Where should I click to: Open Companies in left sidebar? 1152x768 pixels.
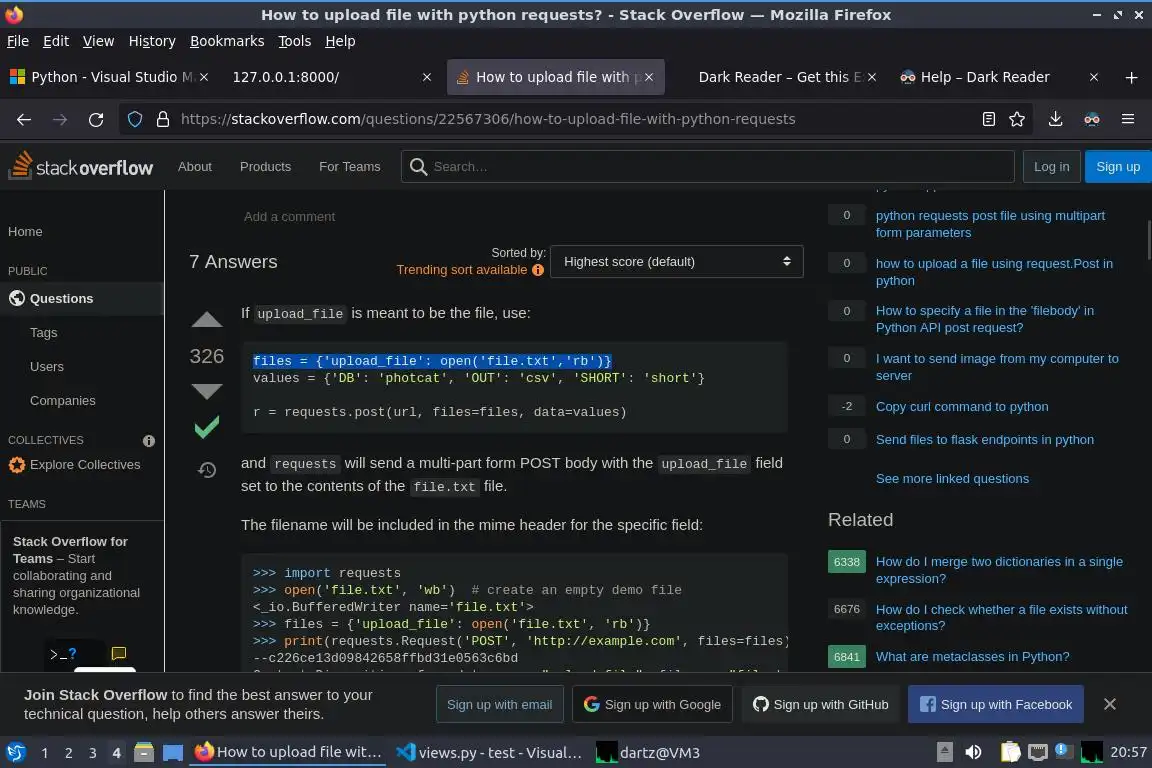click(x=62, y=401)
